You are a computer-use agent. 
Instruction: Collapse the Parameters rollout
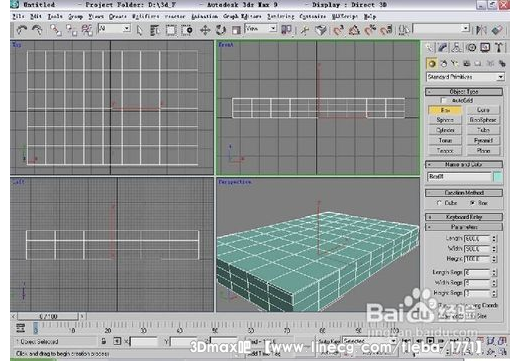(x=464, y=227)
